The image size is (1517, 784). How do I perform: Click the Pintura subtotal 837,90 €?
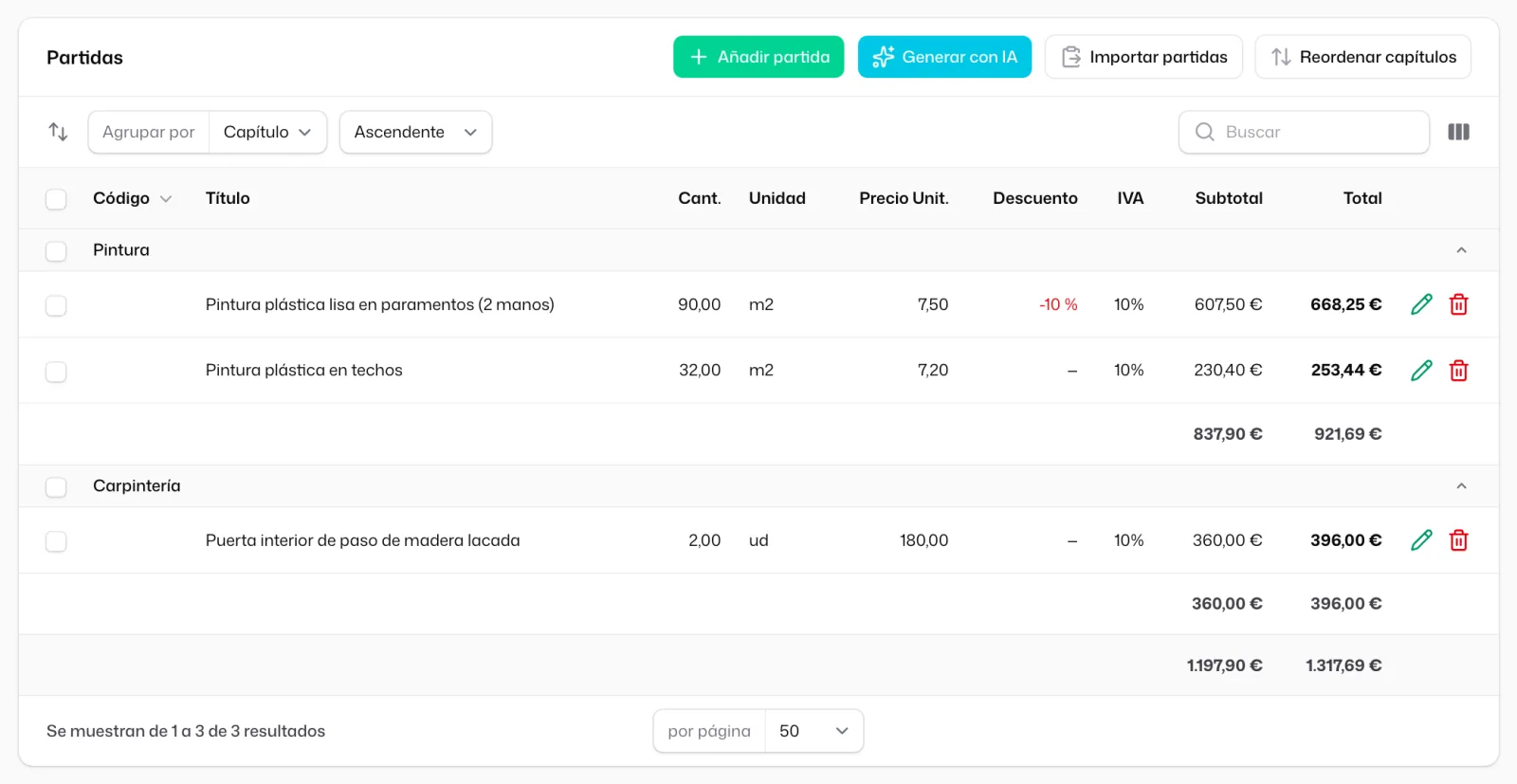pyautogui.click(x=1228, y=434)
